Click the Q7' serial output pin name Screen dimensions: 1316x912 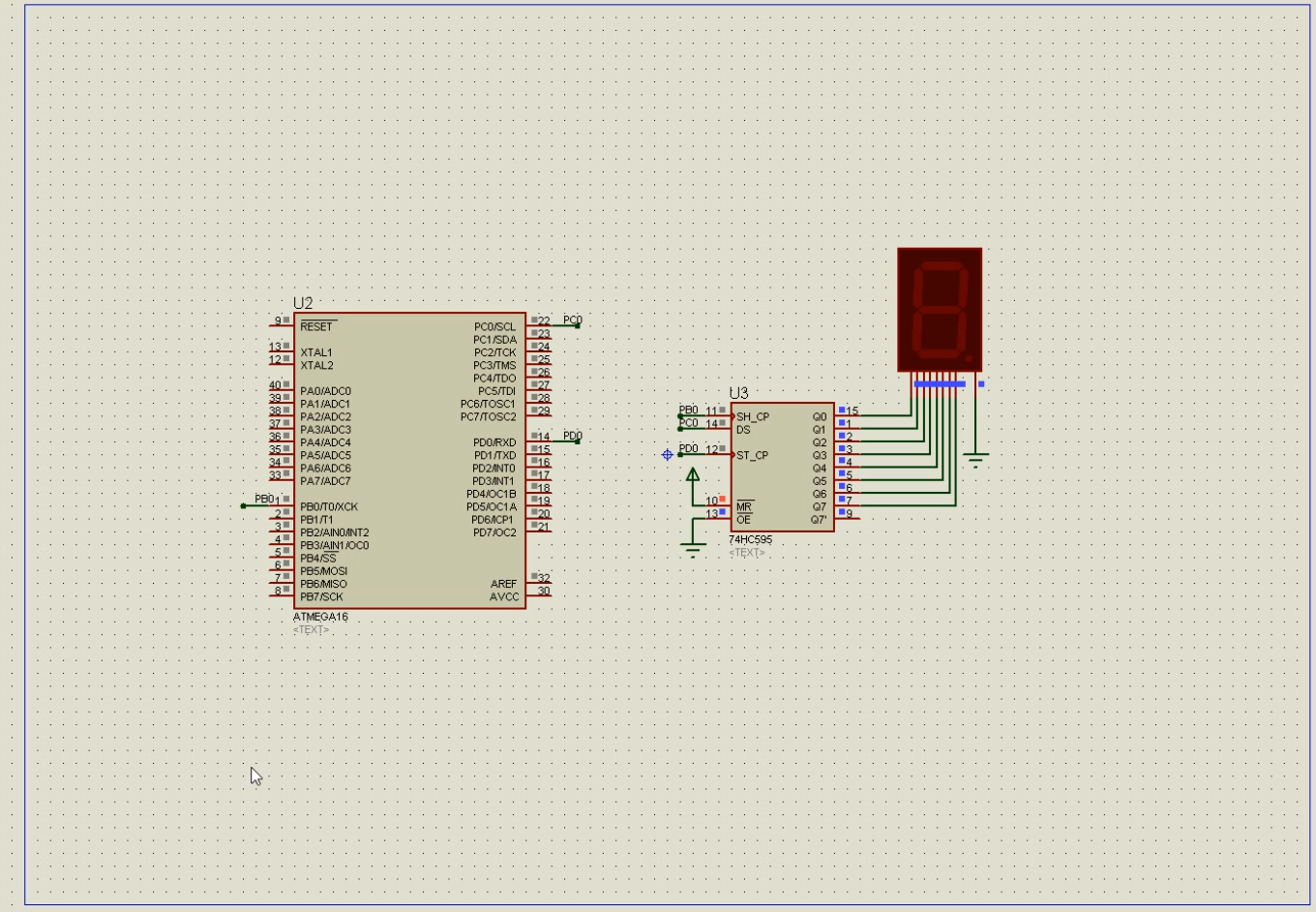[x=819, y=520]
